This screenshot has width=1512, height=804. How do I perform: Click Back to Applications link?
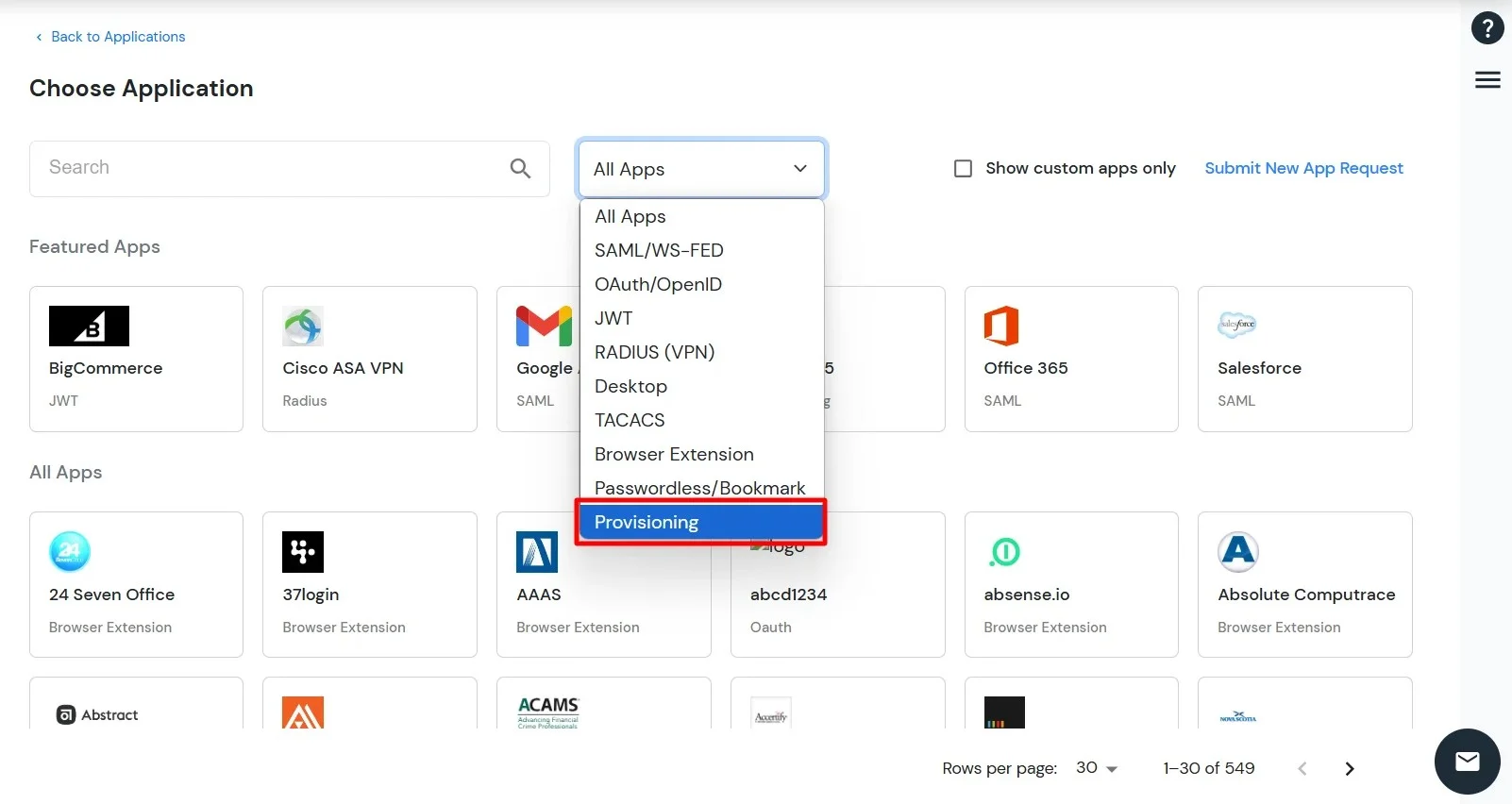pos(110,37)
